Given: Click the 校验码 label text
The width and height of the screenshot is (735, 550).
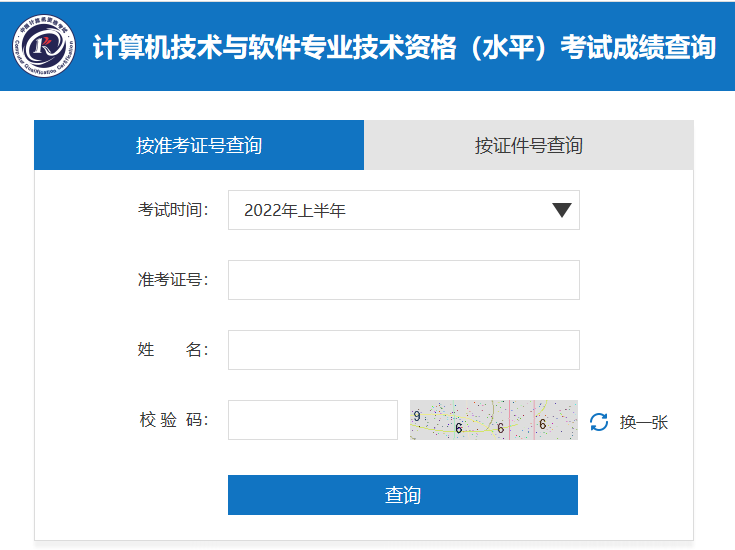Looking at the screenshot, I should pyautogui.click(x=173, y=420).
